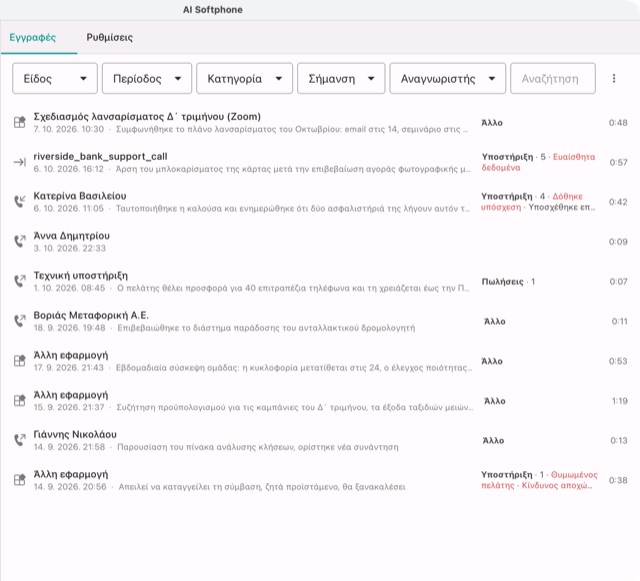Click summary Επιβεβαιώθηκε το διάστημα παράδοσης
Image resolution: width=640 pixels, height=581 pixels.
266,328
